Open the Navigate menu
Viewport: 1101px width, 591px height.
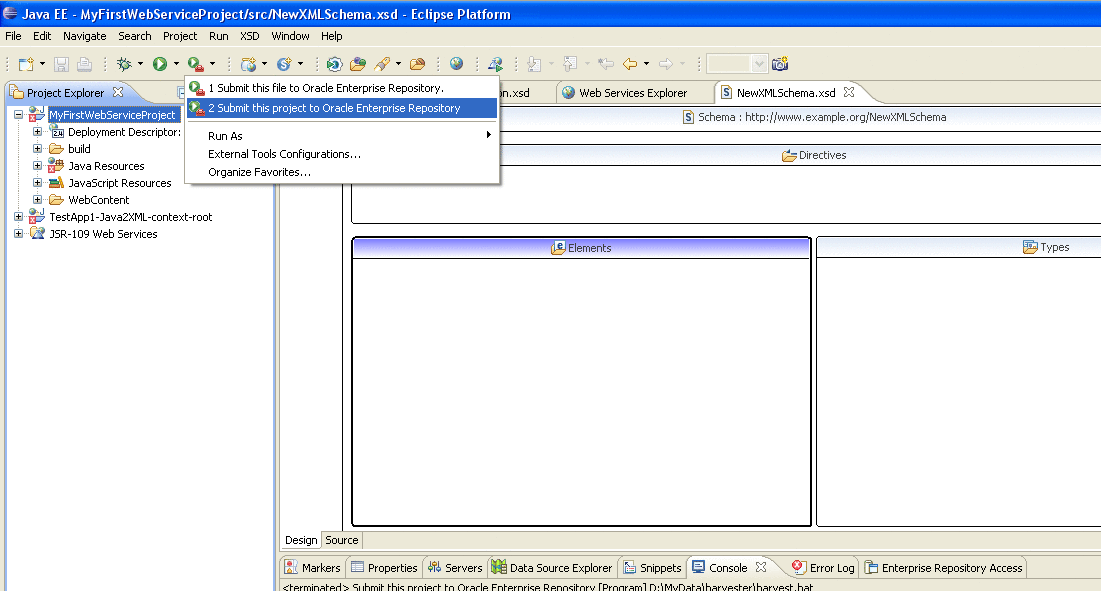[x=84, y=36]
